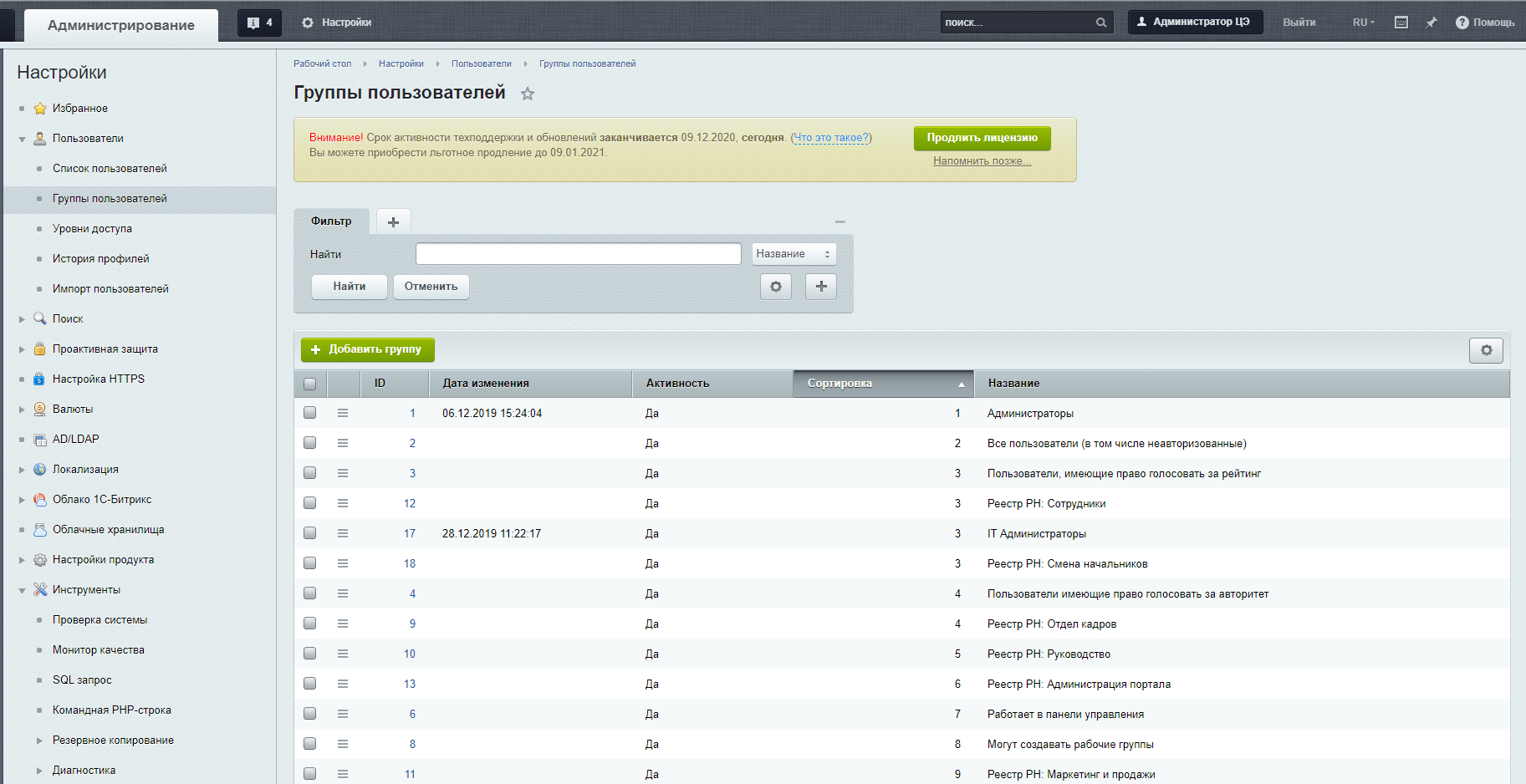This screenshot has height=784, width=1526.
Task: Open the Название filter field dropdown
Action: [x=793, y=254]
